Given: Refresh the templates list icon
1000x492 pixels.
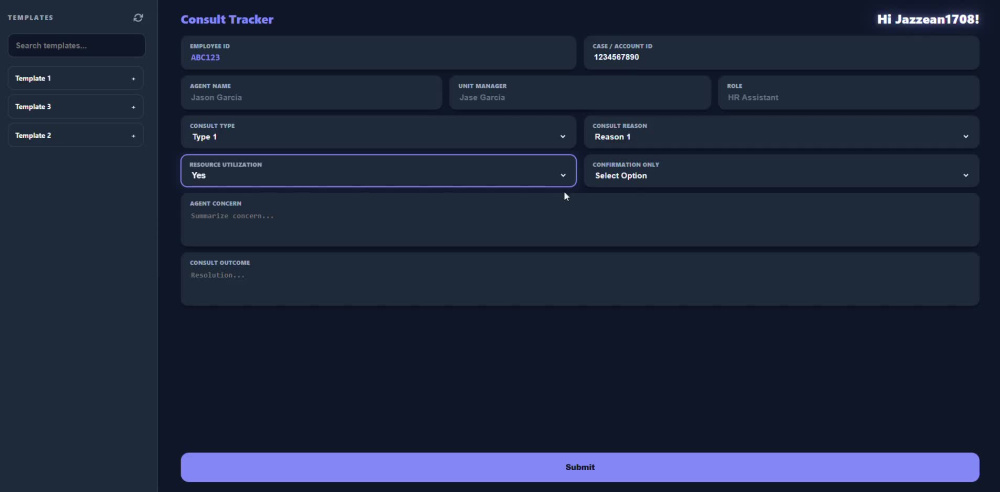Looking at the screenshot, I should click(138, 18).
